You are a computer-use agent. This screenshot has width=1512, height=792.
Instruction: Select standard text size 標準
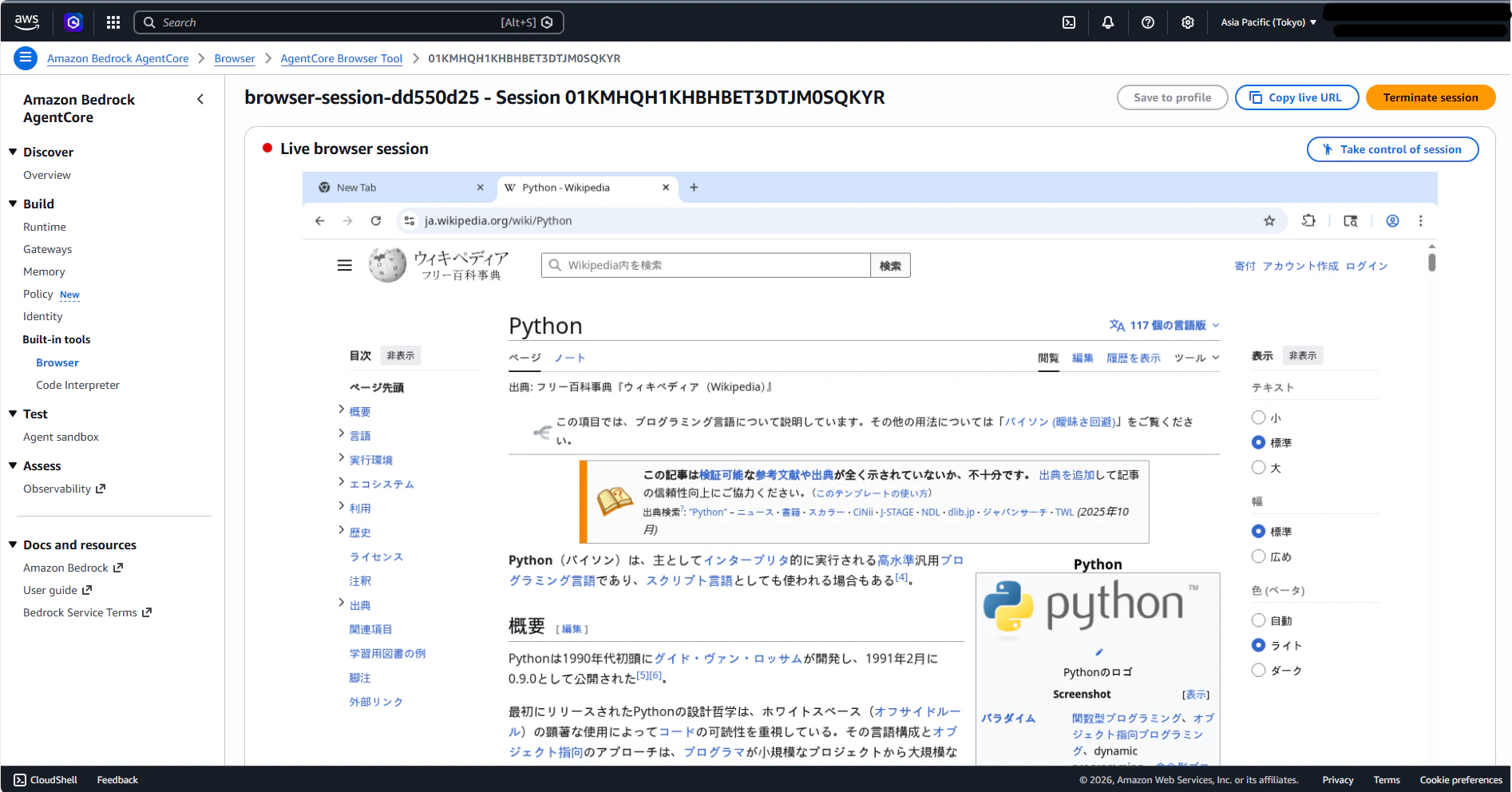click(1258, 442)
